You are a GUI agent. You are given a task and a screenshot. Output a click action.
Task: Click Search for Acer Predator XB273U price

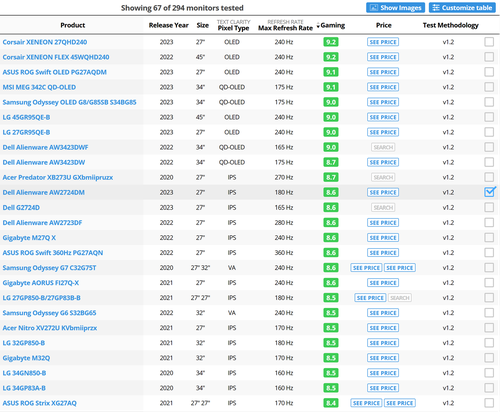[383, 177]
